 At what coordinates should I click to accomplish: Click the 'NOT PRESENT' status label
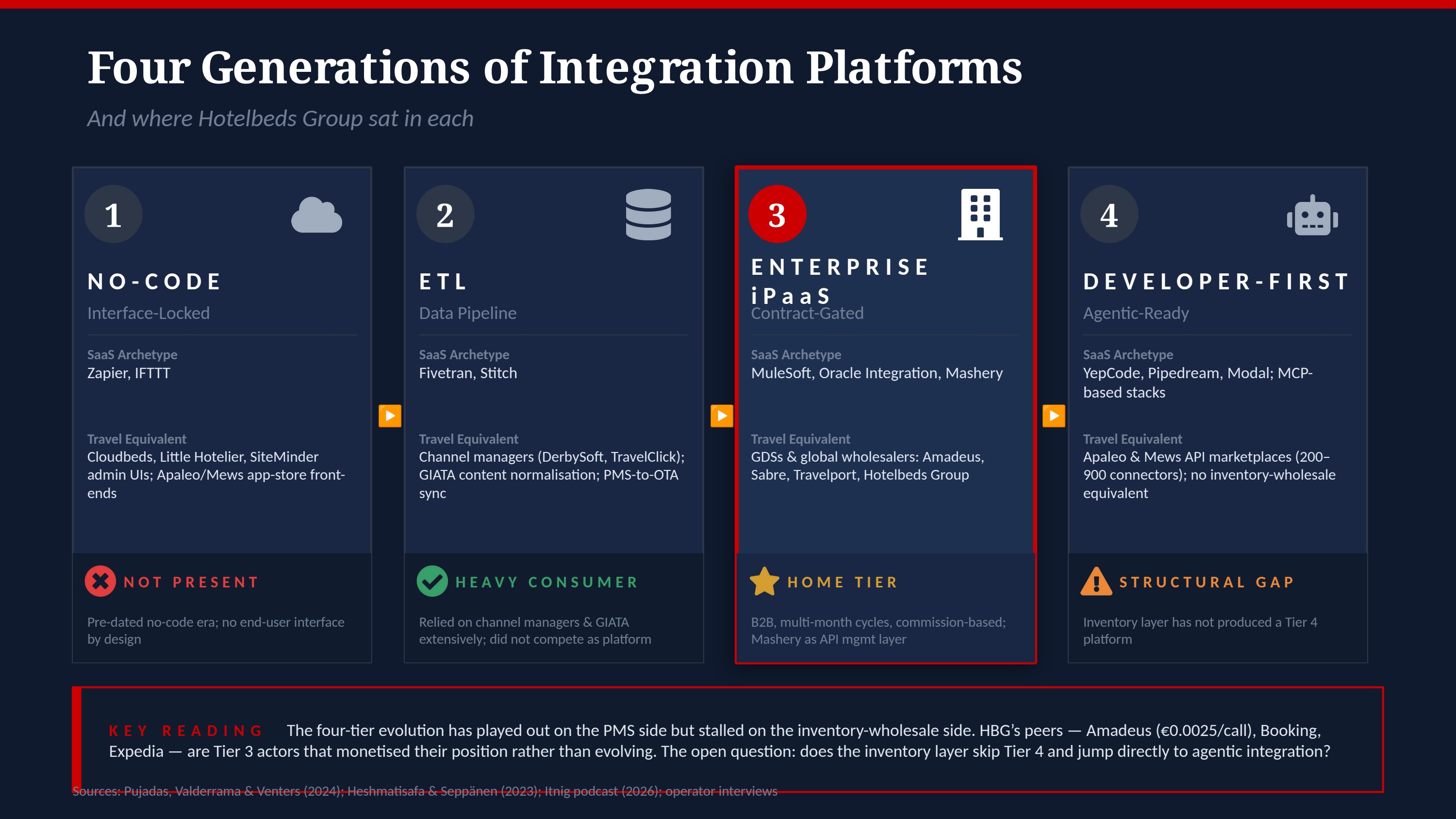(190, 582)
